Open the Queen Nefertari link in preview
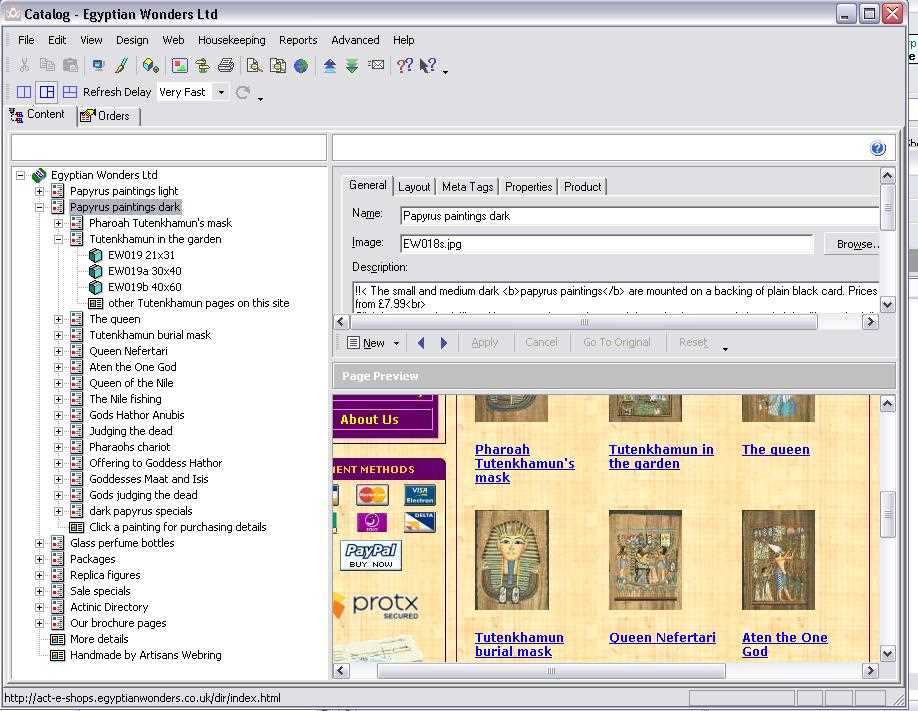918x711 pixels. [x=662, y=638]
